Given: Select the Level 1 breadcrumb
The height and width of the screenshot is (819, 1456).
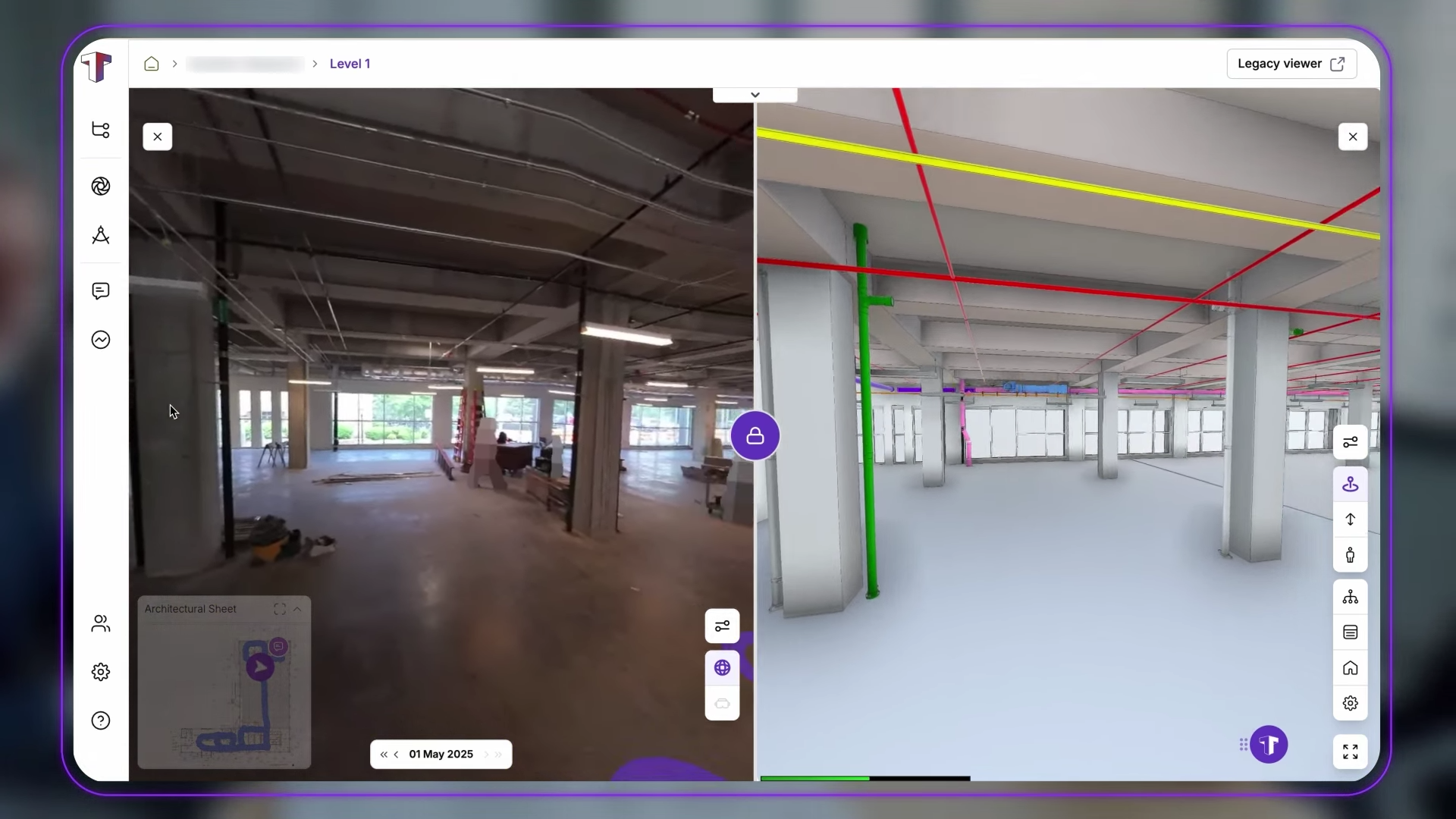Looking at the screenshot, I should point(350,64).
